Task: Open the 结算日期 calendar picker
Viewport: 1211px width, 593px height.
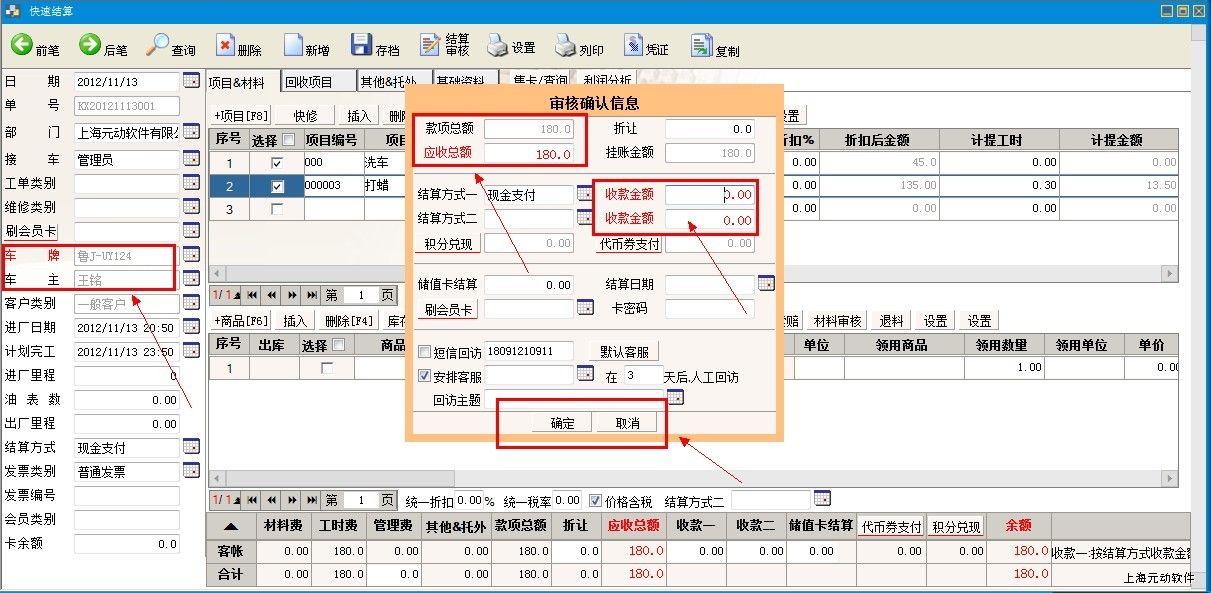Action: [x=766, y=284]
